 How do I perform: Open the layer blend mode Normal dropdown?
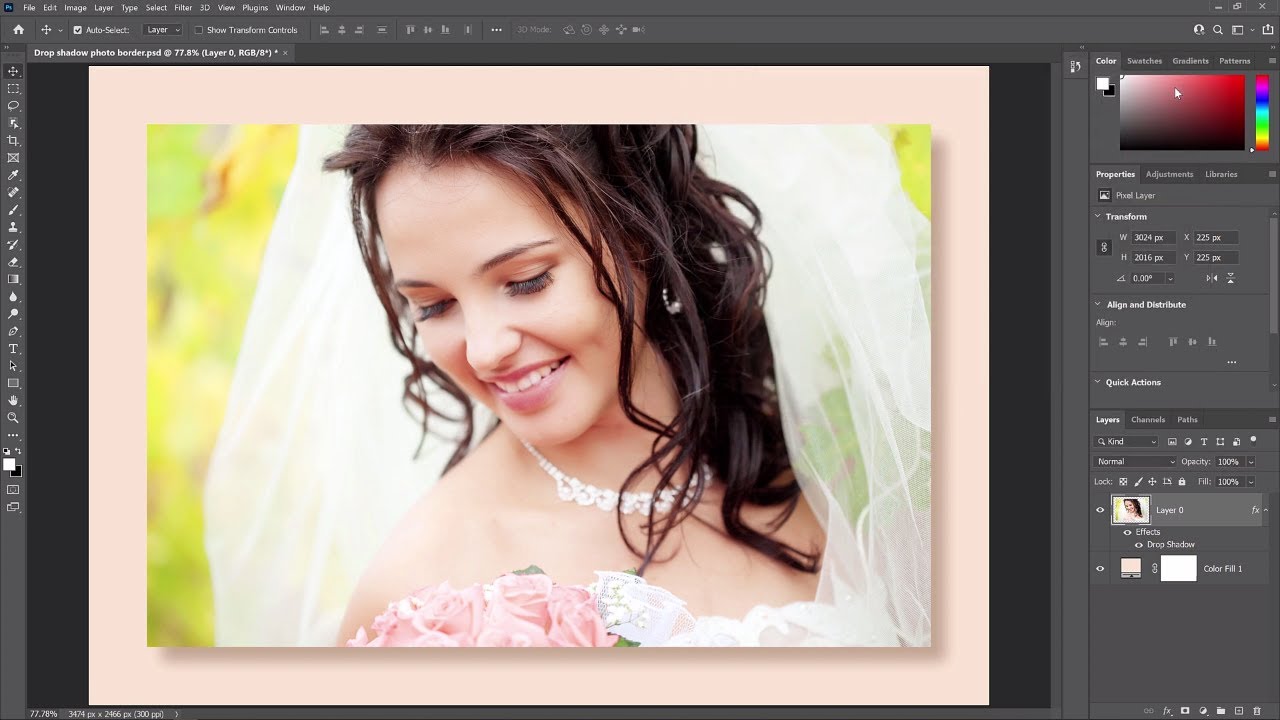(x=1136, y=462)
